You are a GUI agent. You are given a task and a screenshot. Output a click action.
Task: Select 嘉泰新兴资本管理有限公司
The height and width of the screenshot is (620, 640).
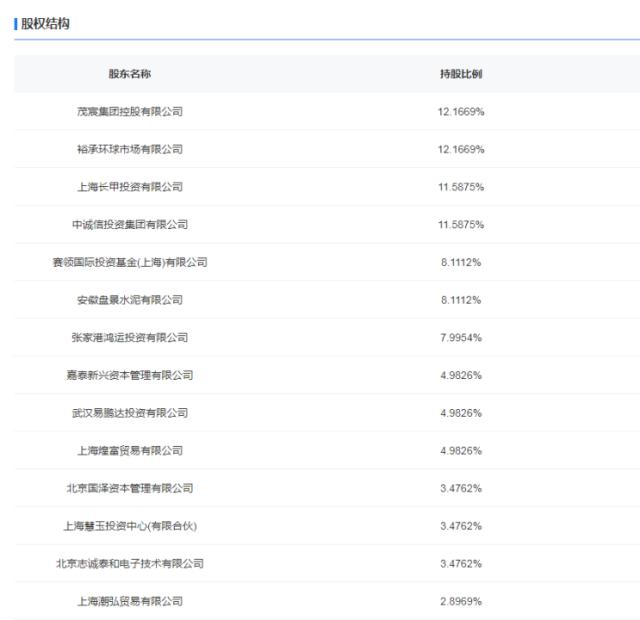coord(130,375)
